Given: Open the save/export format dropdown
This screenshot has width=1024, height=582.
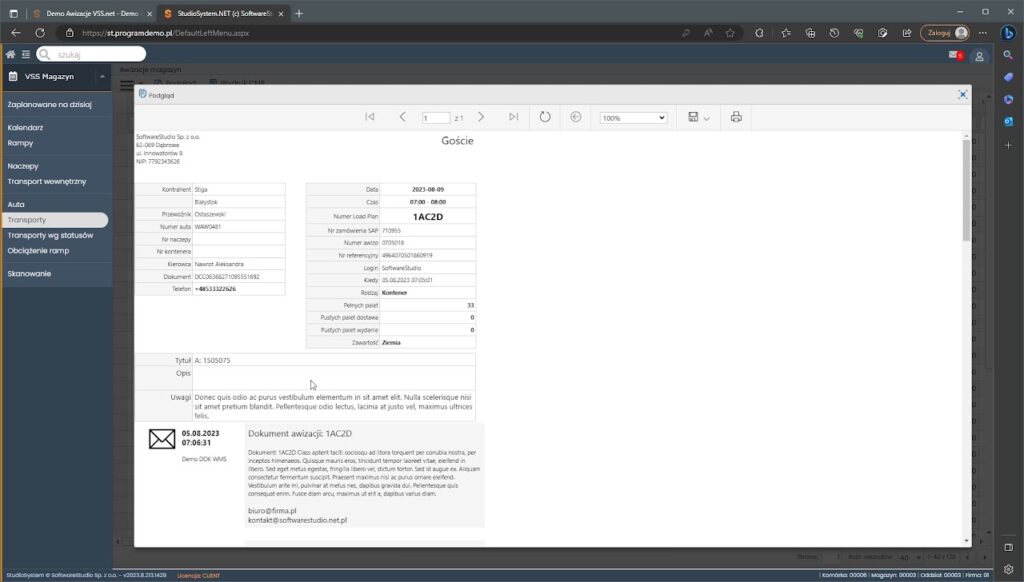Looking at the screenshot, I should pos(698,118).
